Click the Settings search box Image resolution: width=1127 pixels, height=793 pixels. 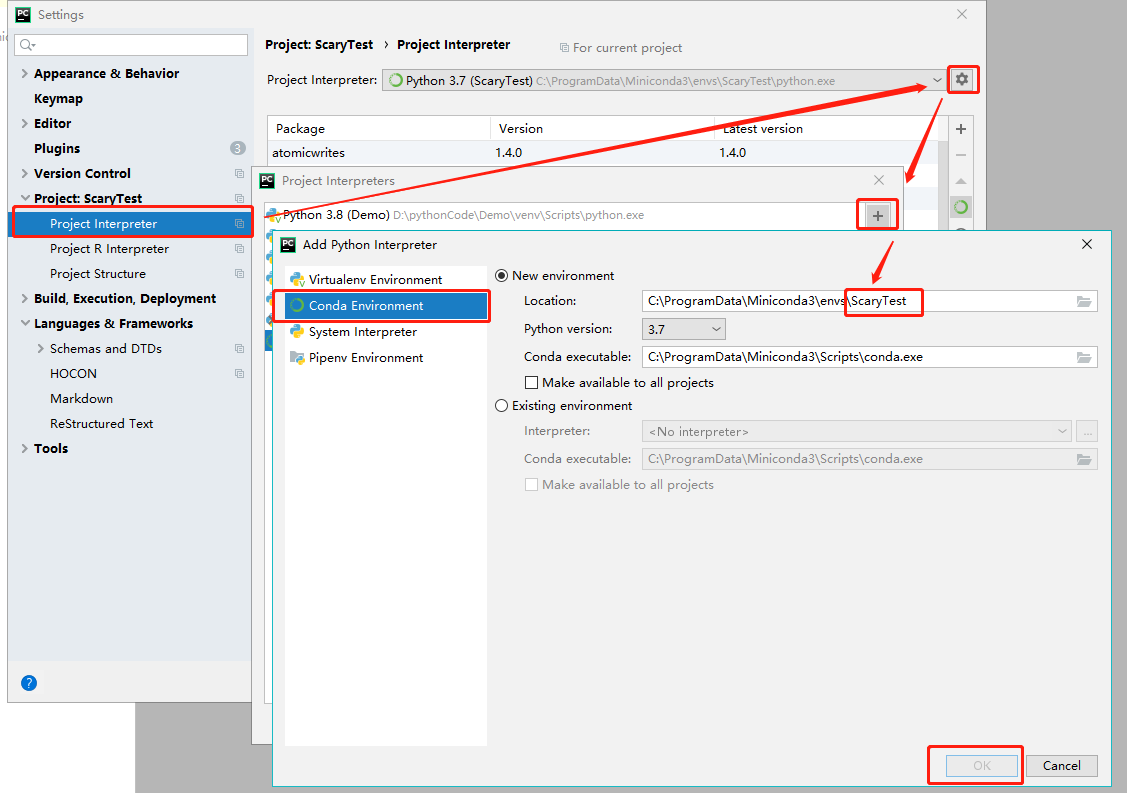(131, 45)
